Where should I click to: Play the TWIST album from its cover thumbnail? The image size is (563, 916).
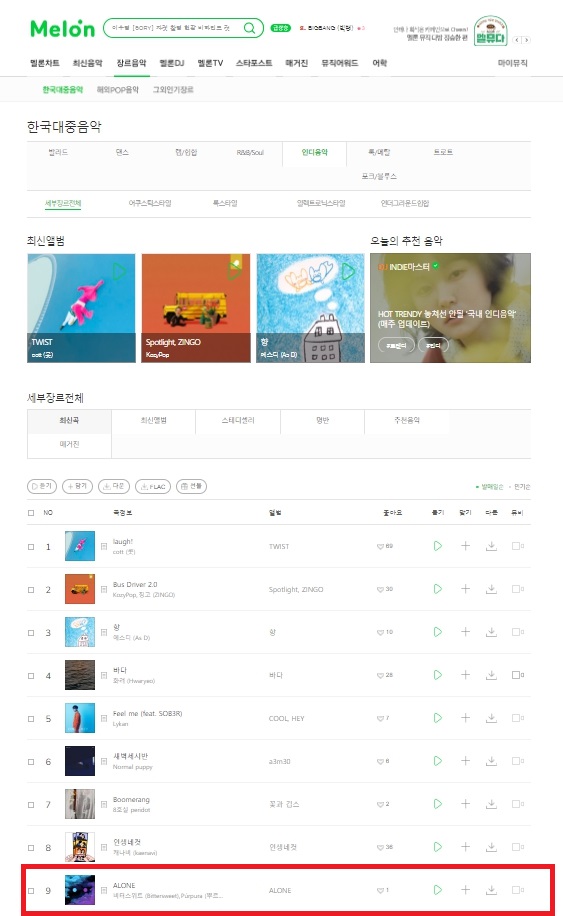119,272
